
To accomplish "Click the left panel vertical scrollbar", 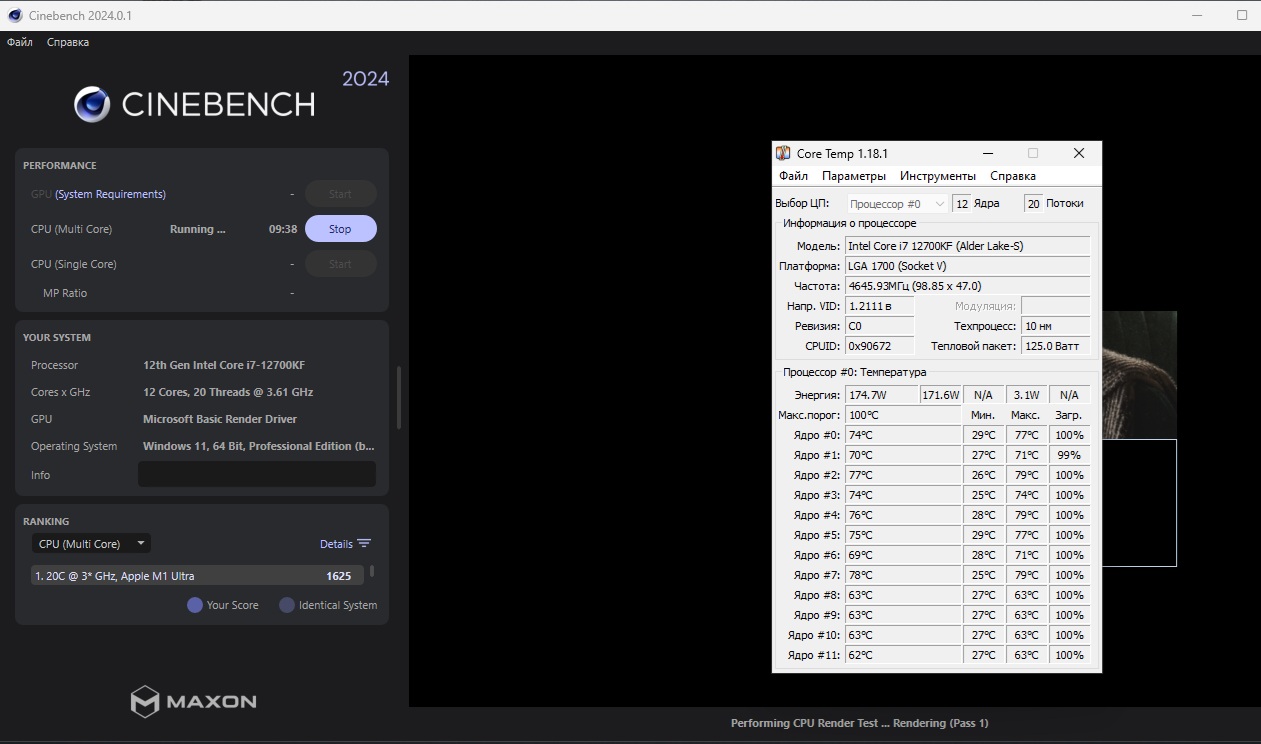I will [399, 397].
